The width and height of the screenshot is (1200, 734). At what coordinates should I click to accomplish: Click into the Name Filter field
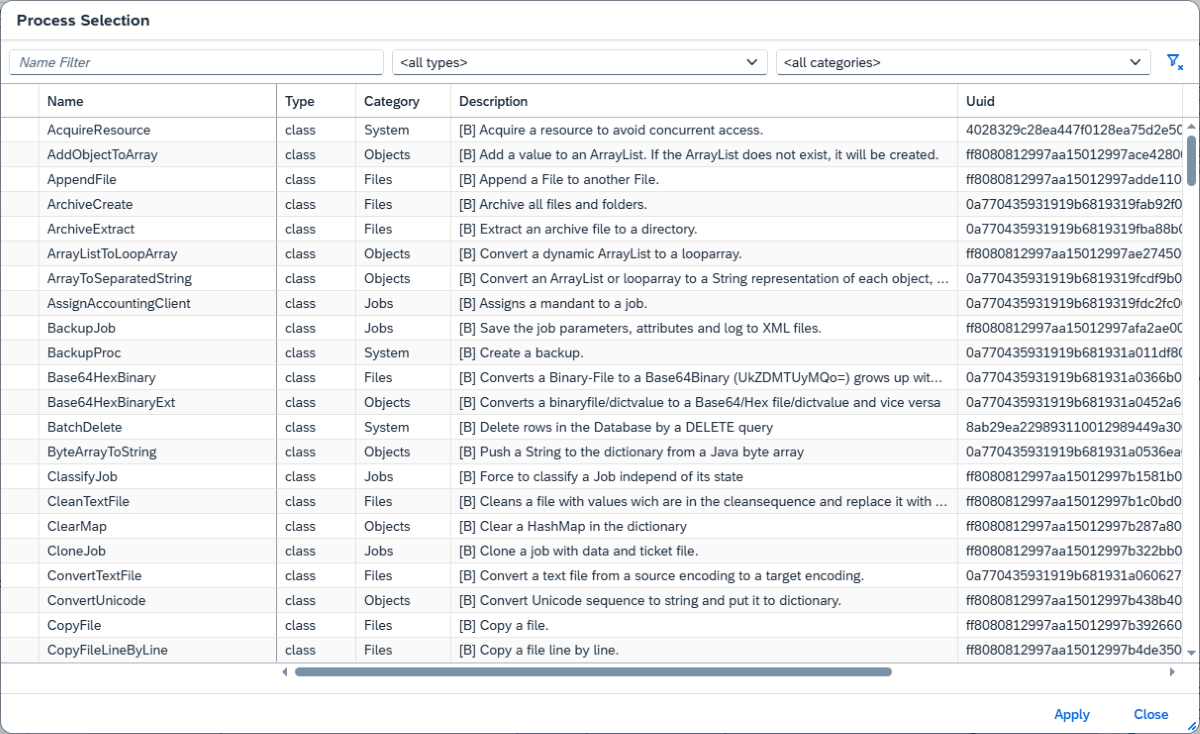(x=196, y=62)
